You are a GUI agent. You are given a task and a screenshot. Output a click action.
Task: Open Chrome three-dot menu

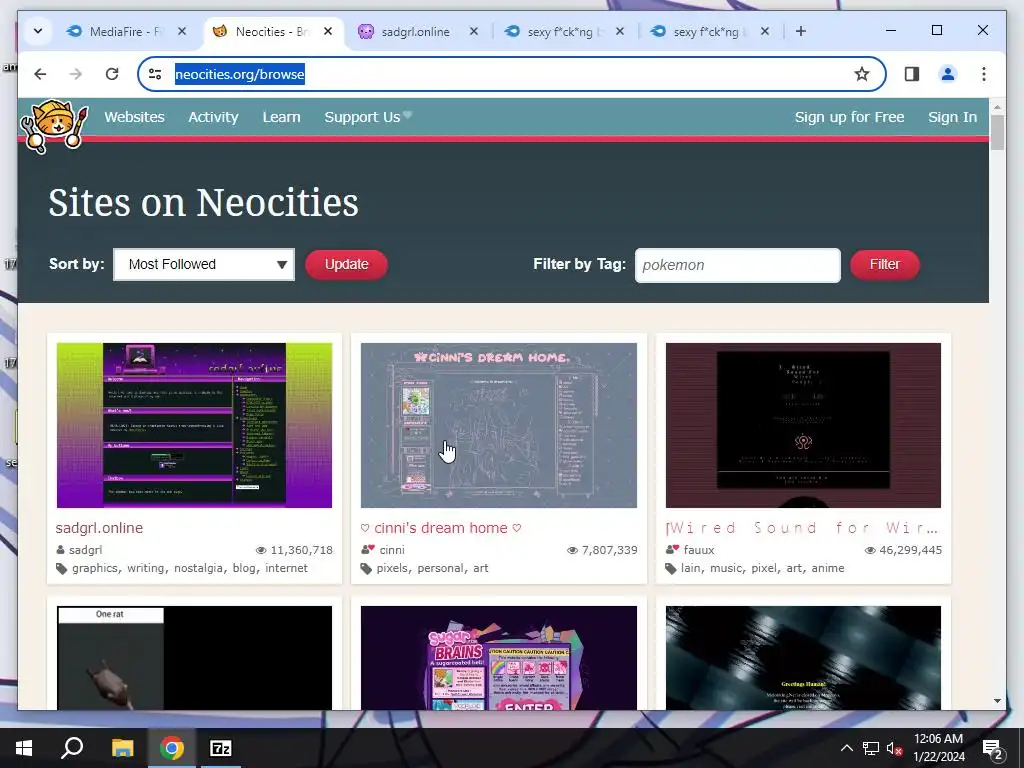(x=984, y=74)
